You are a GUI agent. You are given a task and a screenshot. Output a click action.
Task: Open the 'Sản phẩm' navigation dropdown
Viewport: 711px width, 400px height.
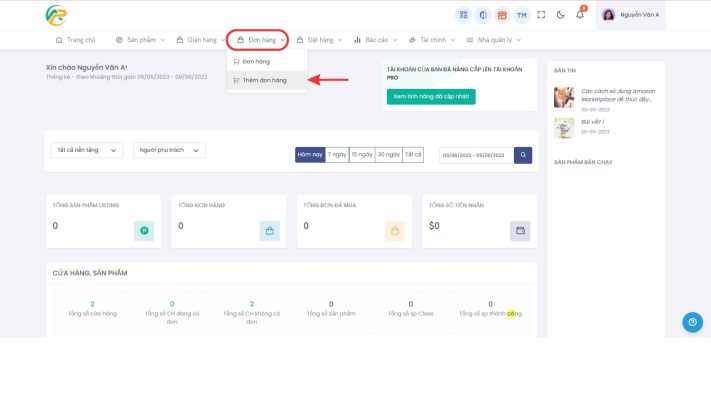[x=139, y=40]
